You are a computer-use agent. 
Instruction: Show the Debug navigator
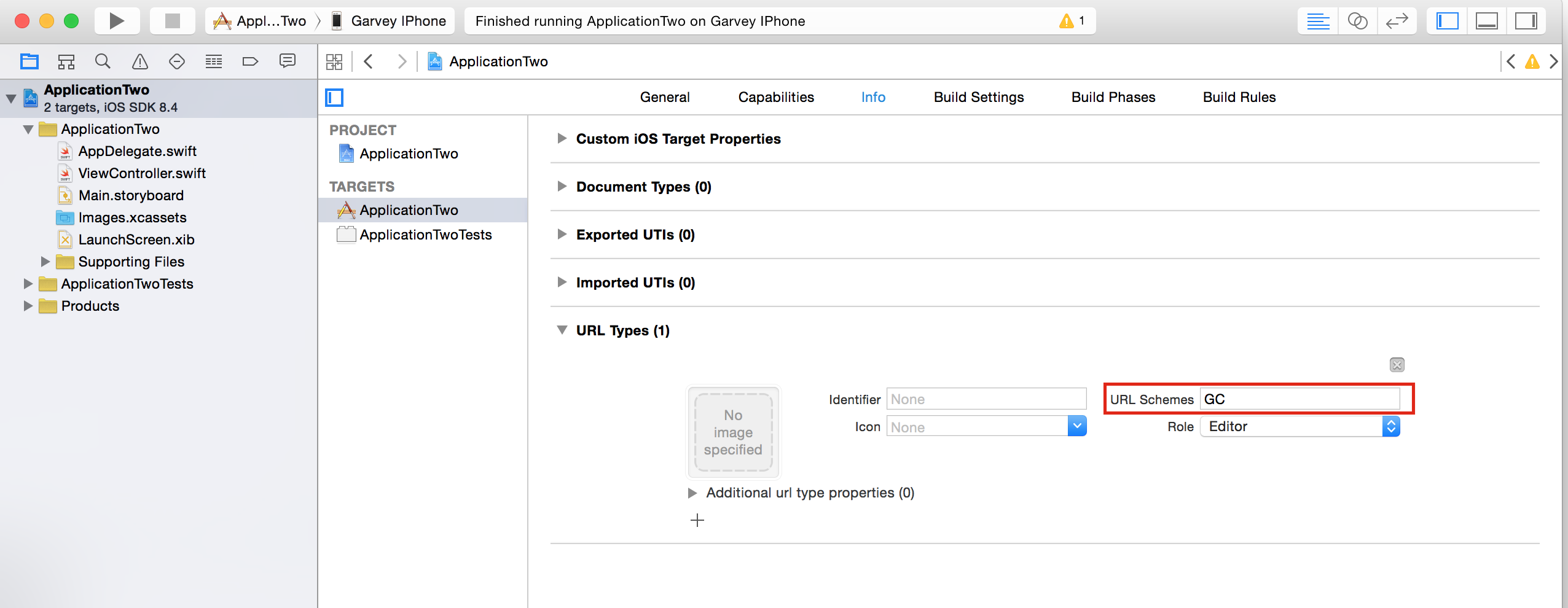214,61
